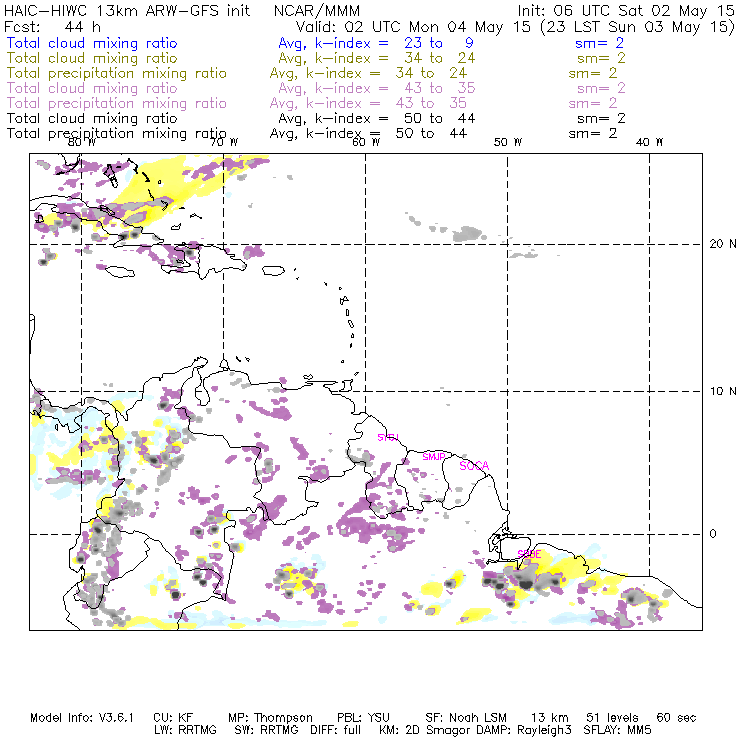This screenshot has width=740, height=740.
Task: Click the 'SFLAY: MM5' entry
Action: [618, 730]
